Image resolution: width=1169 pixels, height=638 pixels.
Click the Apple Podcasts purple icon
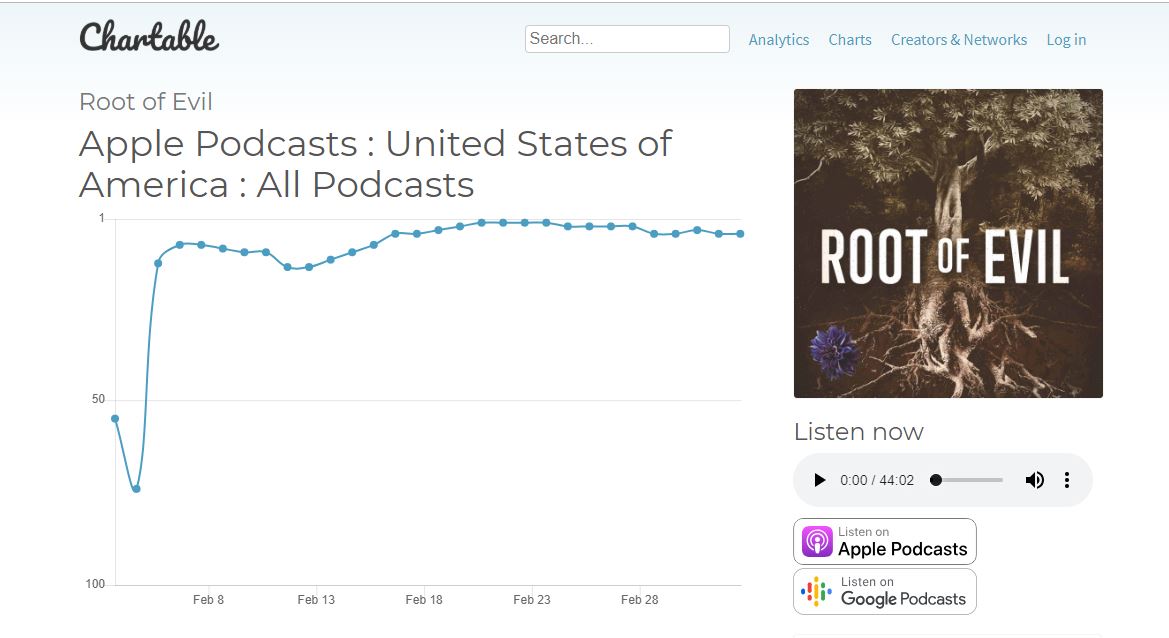(x=817, y=541)
